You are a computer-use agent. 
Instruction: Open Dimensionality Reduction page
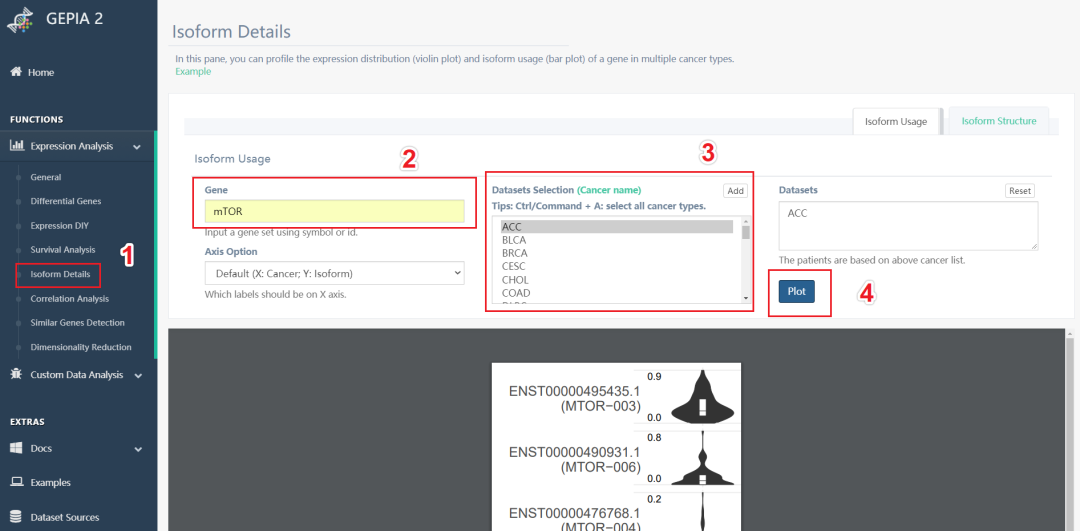point(81,347)
